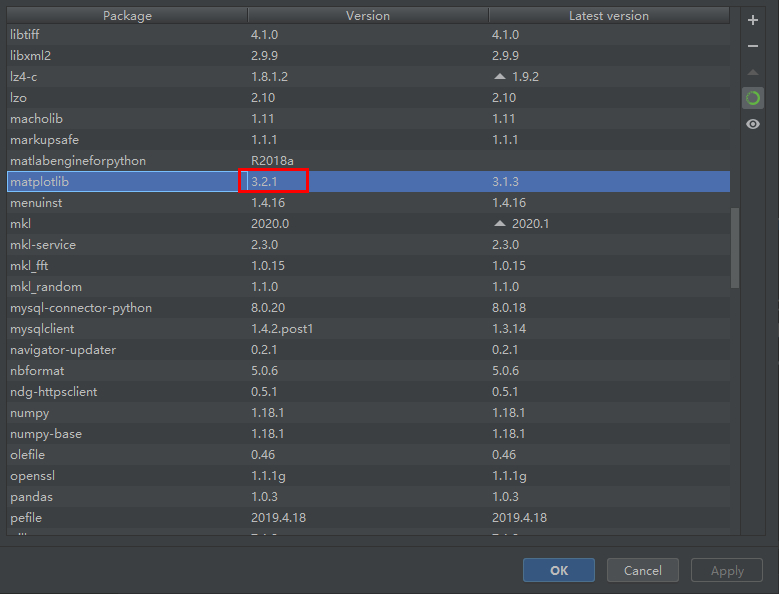779x594 pixels.
Task: Select the libxml2 package row
Action: point(368,56)
